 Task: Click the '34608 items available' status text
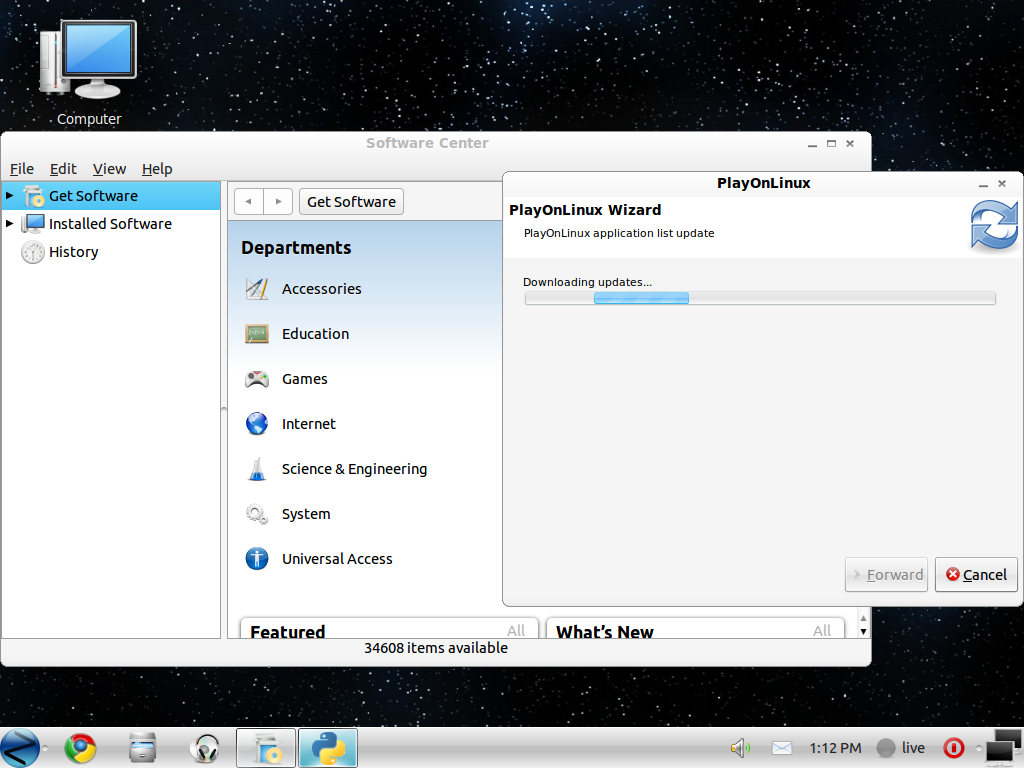(x=436, y=648)
